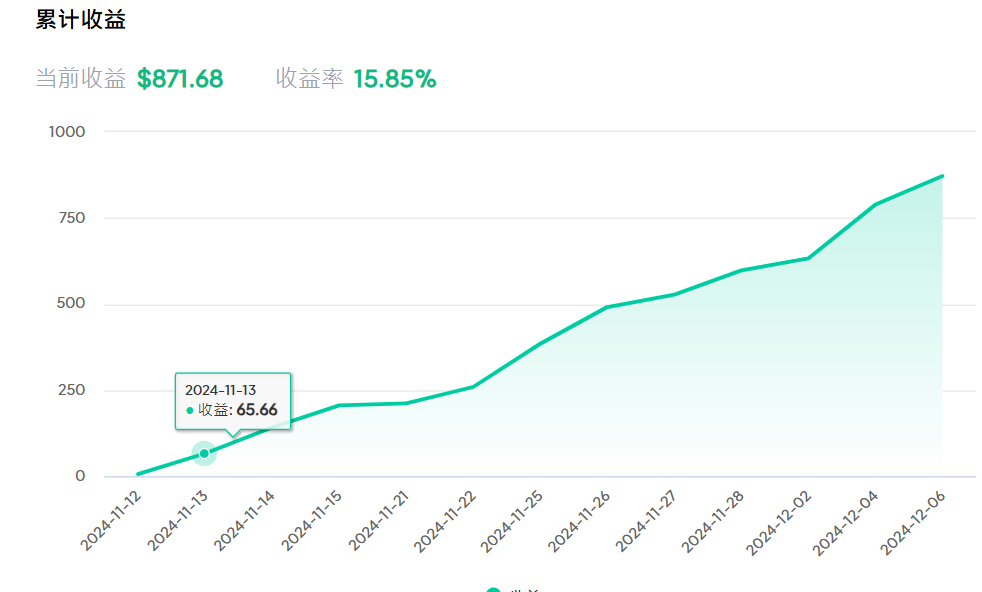
Task: Click the 2024-12-04 x-axis date label
Action: [x=848, y=520]
